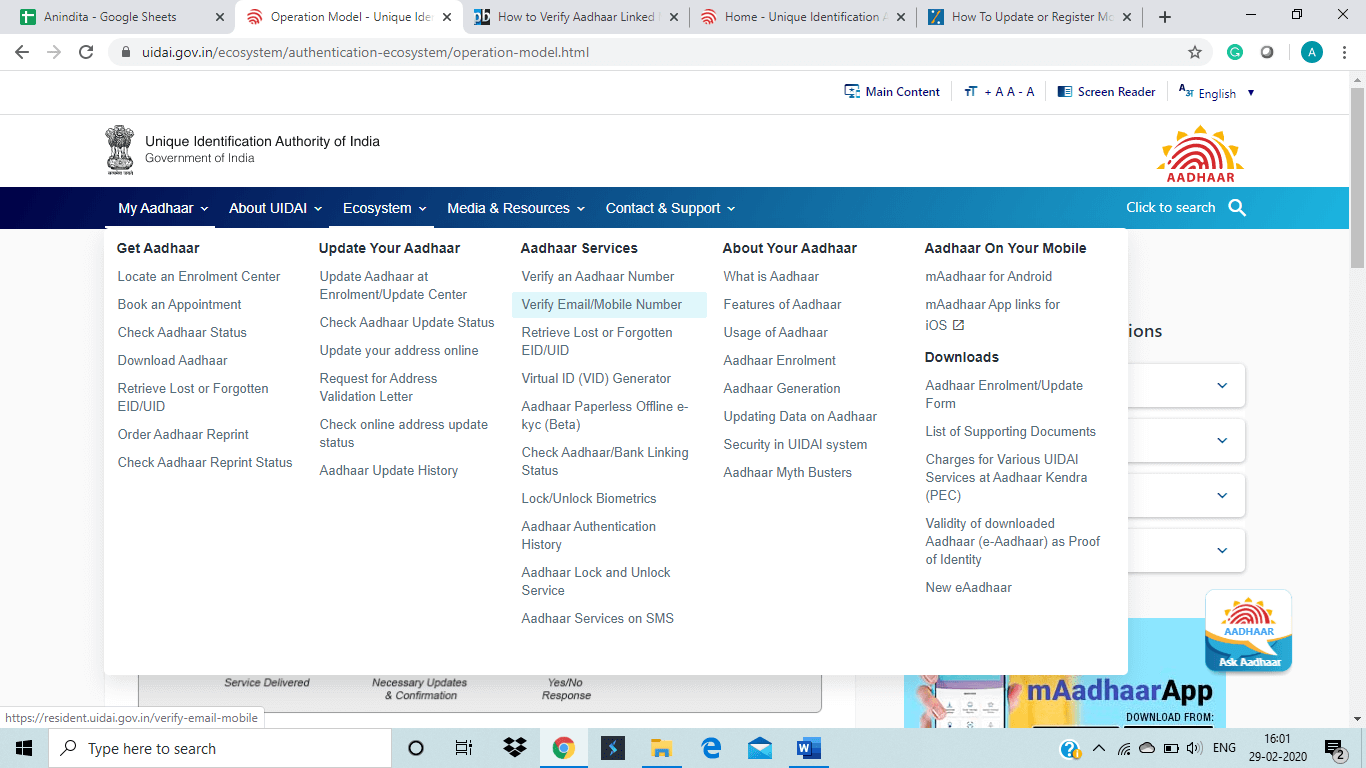Open the Ask Aadhaar chatbot icon
This screenshot has width=1366, height=768.
pos(1248,631)
